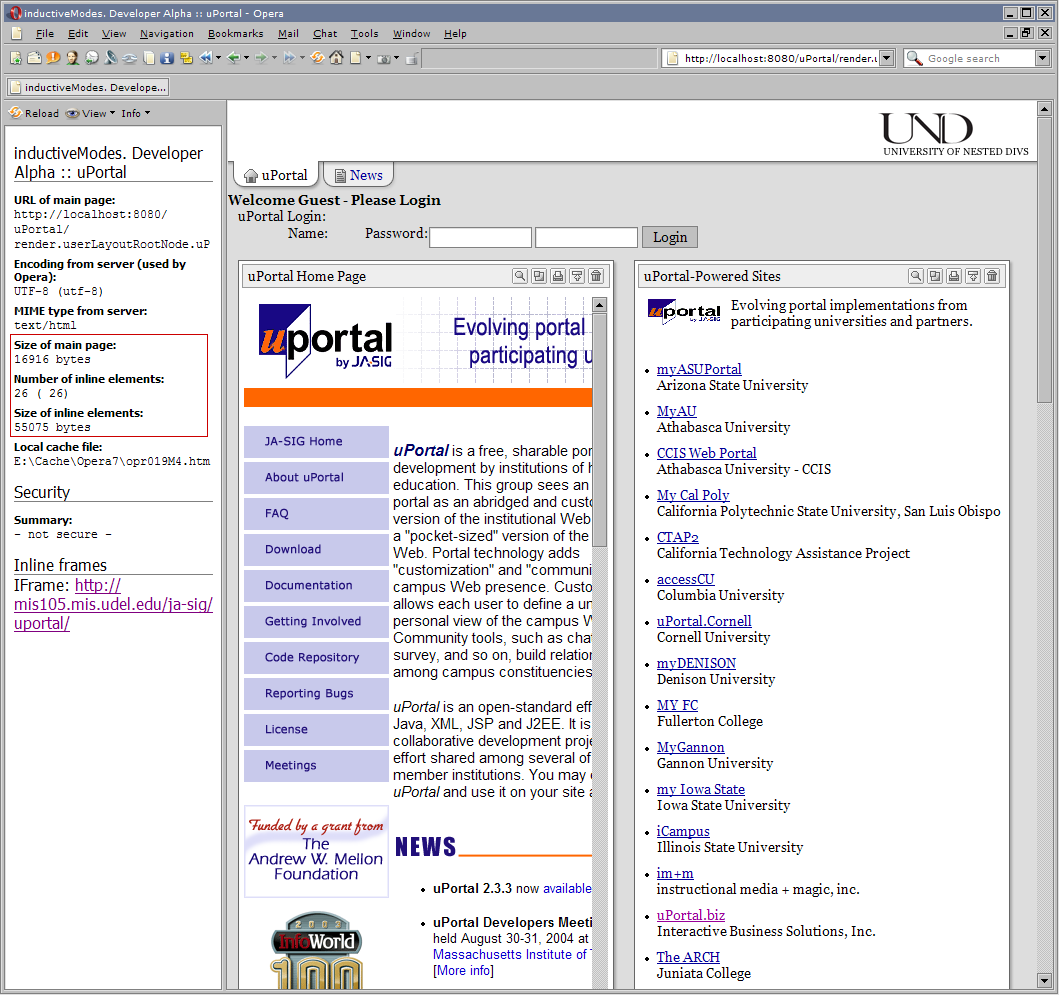The width and height of the screenshot is (1059, 995).
Task: Click the camera images toolbar icon
Action: pyautogui.click(x=384, y=59)
